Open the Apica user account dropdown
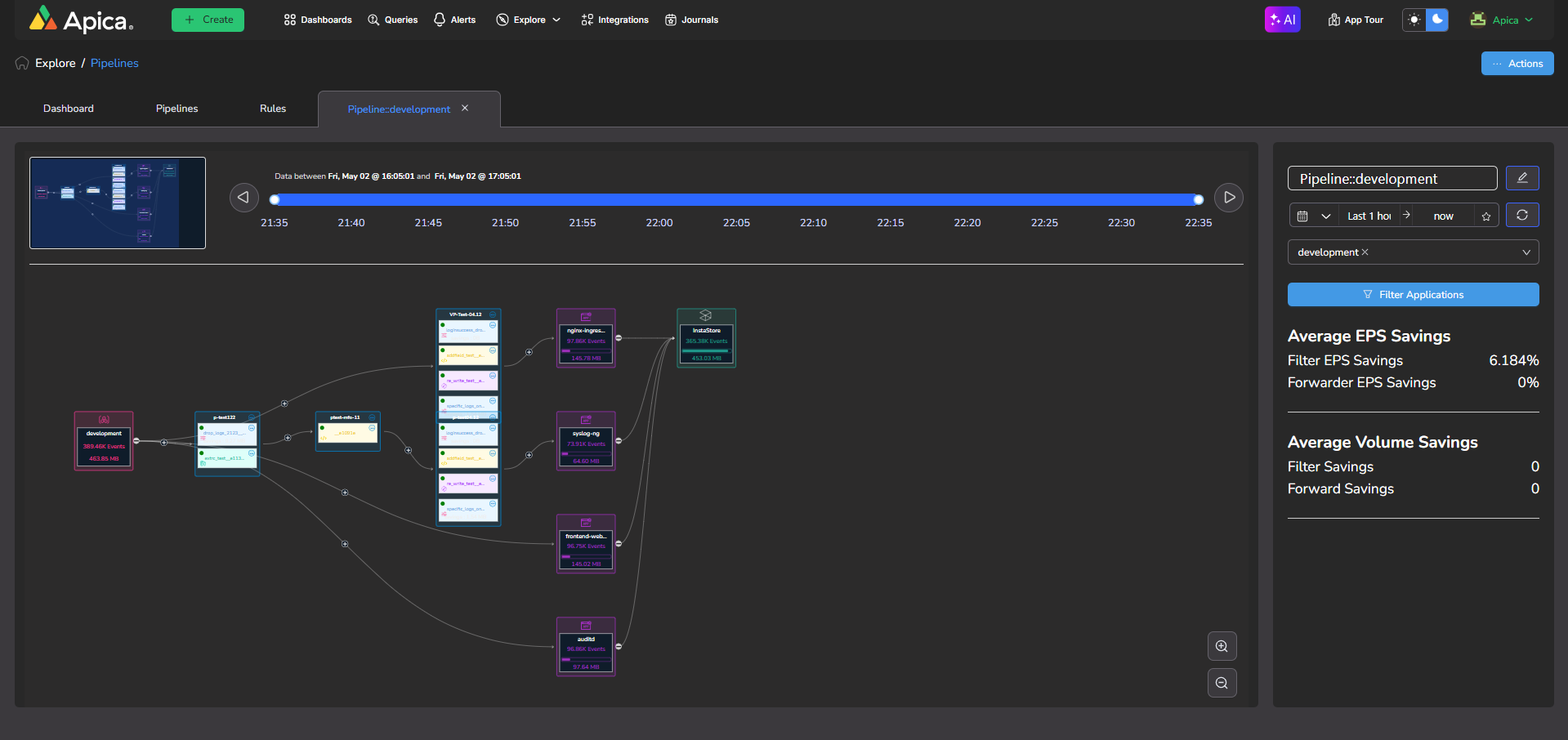 [1502, 20]
